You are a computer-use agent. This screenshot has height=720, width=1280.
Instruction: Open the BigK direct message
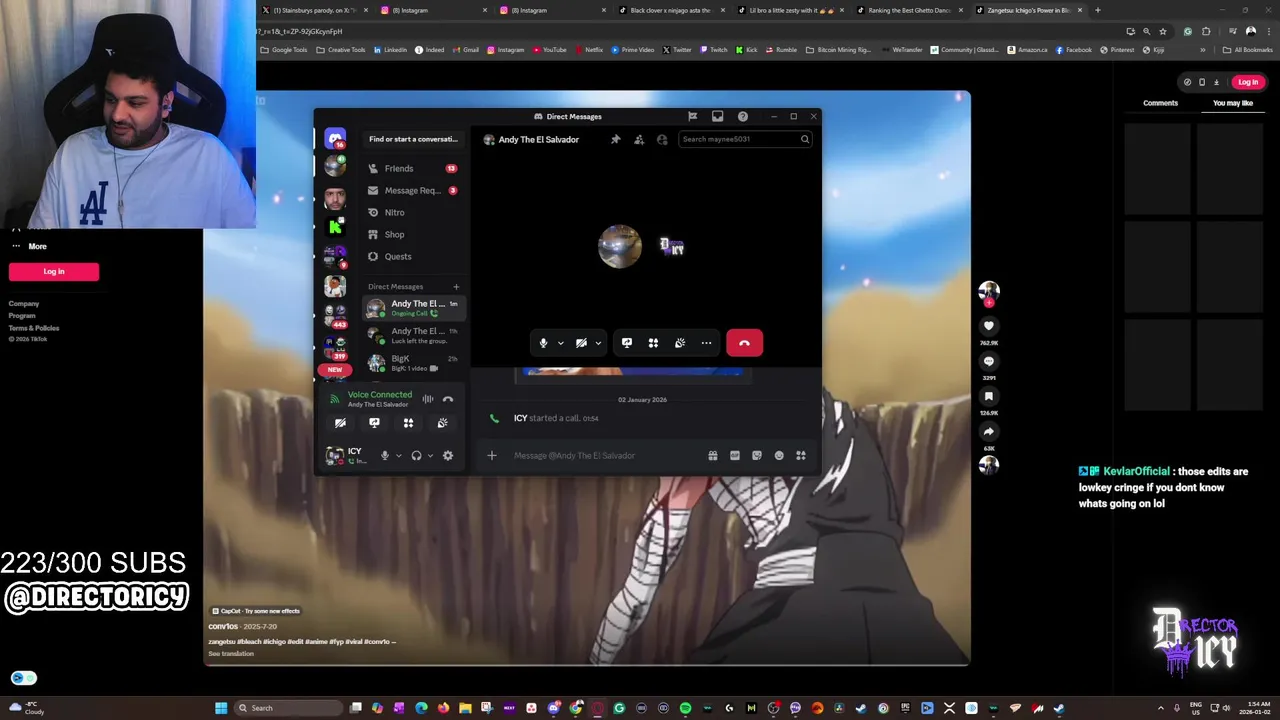coord(413,362)
